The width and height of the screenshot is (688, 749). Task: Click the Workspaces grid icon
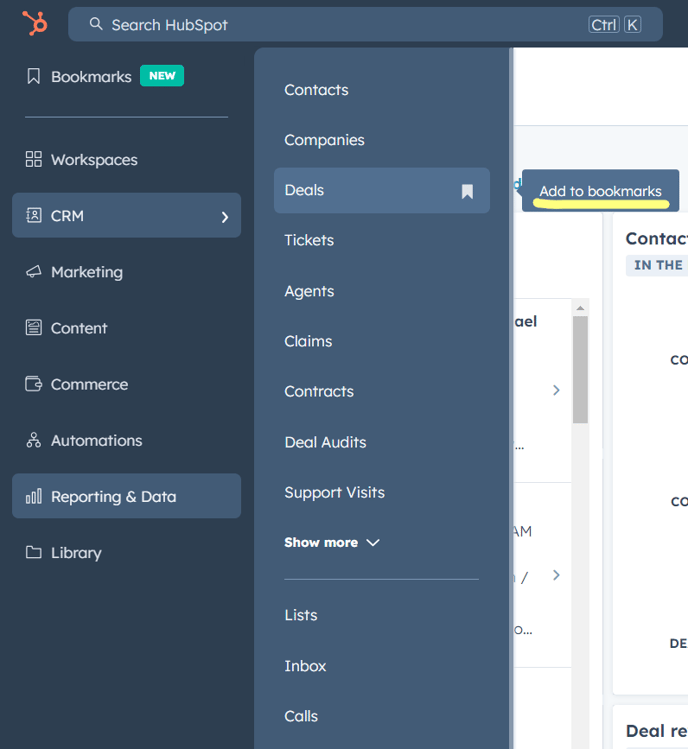[34, 160]
